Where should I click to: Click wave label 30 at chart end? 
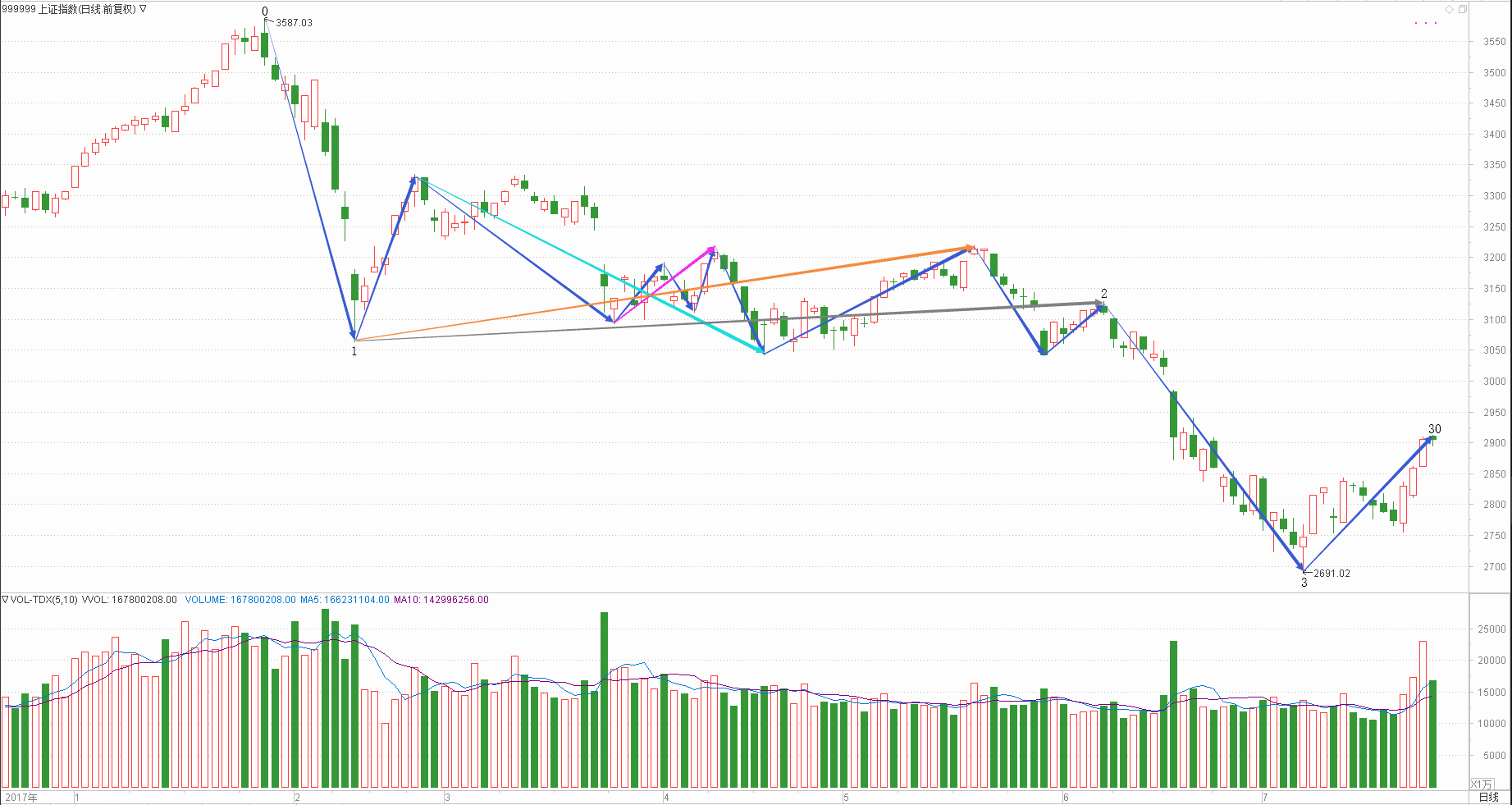(1434, 428)
